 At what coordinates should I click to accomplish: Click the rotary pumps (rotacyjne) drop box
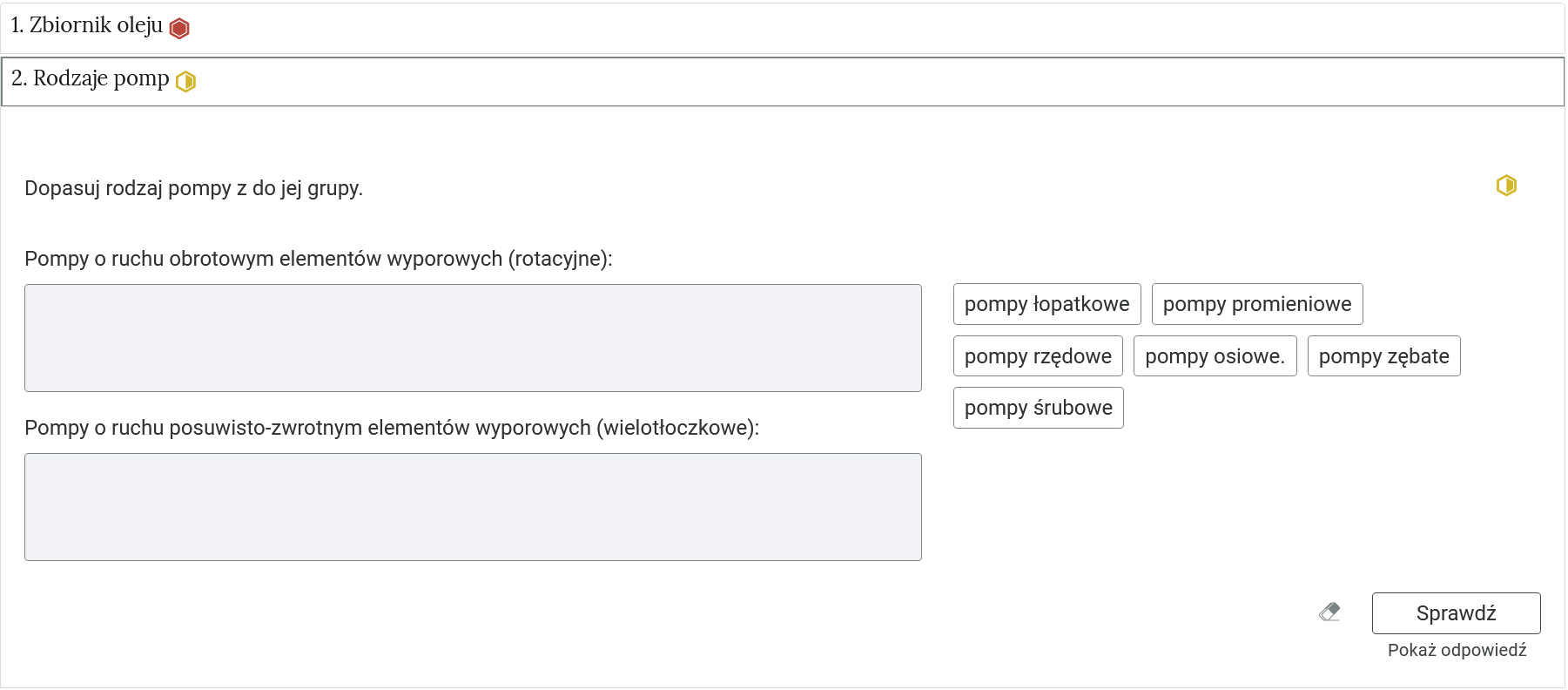(x=473, y=338)
